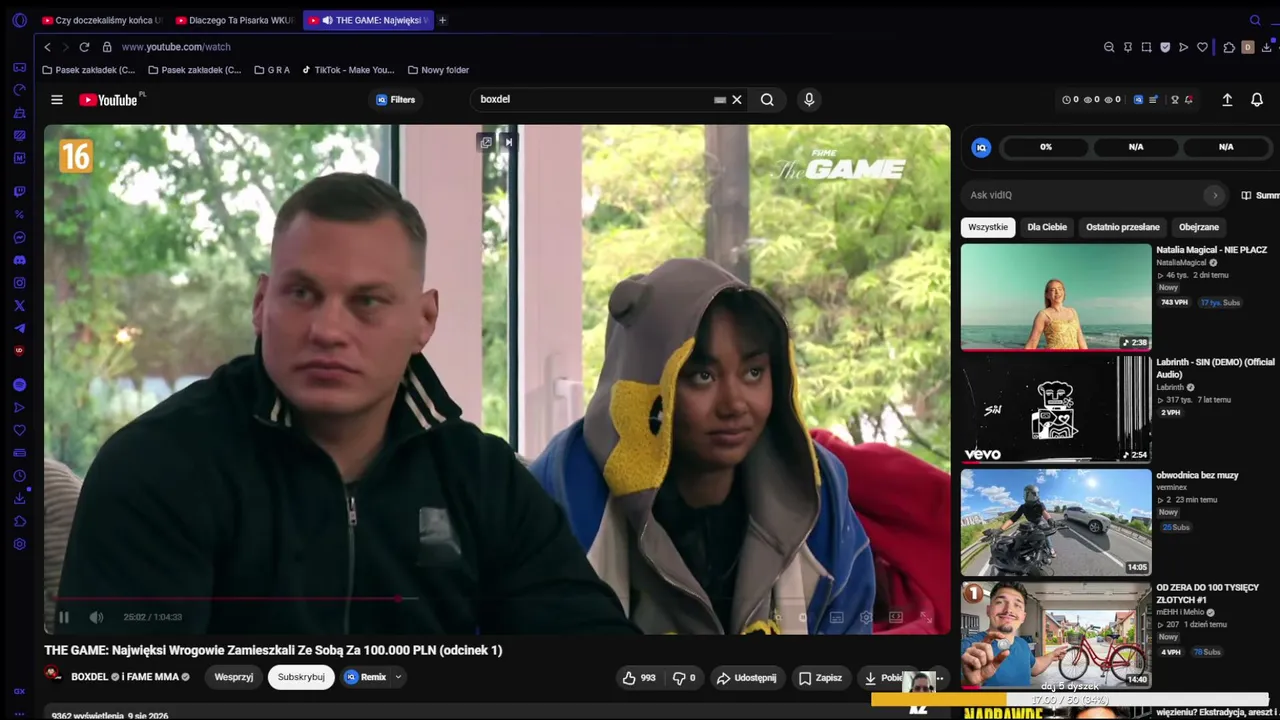Open the Natalia Magical NIE PŁACZ thumbnail
The height and width of the screenshot is (720, 1280).
[x=1056, y=297]
